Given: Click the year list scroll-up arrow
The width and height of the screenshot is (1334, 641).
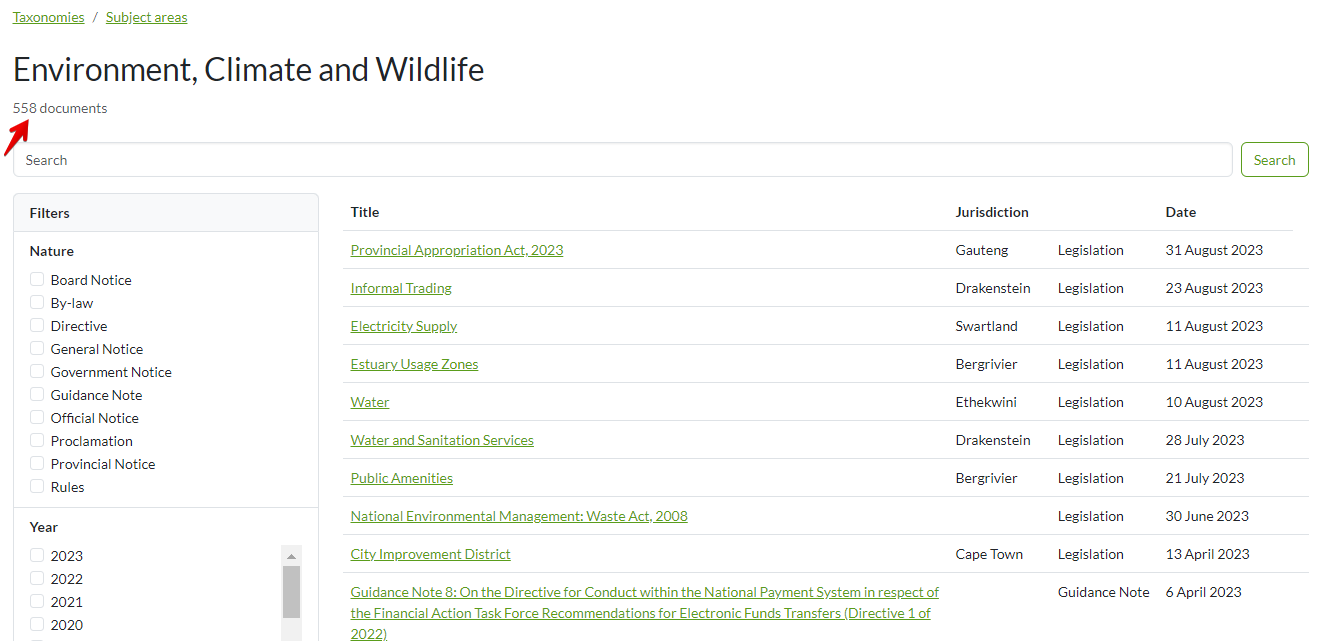Looking at the screenshot, I should tap(291, 556).
